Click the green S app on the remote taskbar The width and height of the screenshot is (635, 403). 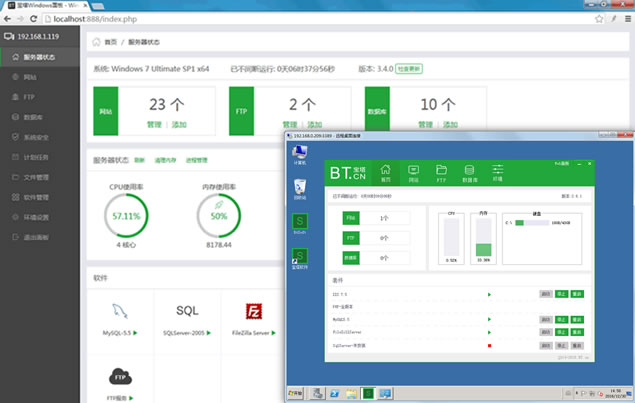point(368,393)
